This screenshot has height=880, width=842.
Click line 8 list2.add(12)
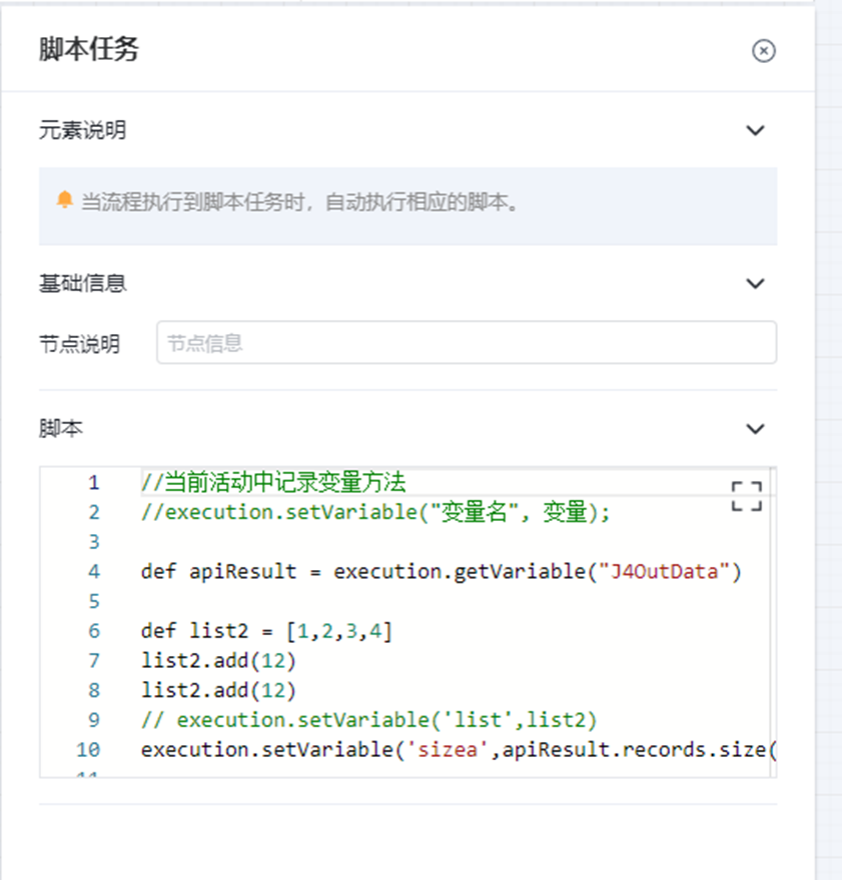coord(218,691)
